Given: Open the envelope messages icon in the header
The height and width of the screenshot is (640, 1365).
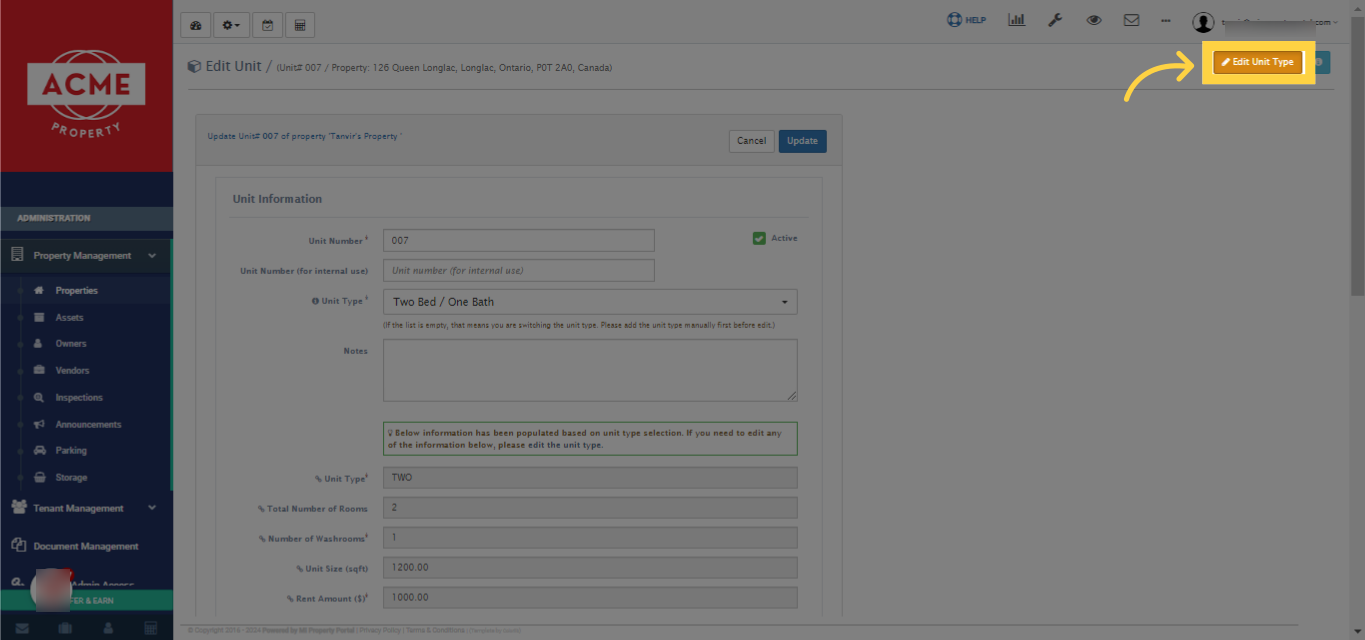Looking at the screenshot, I should [1131, 19].
